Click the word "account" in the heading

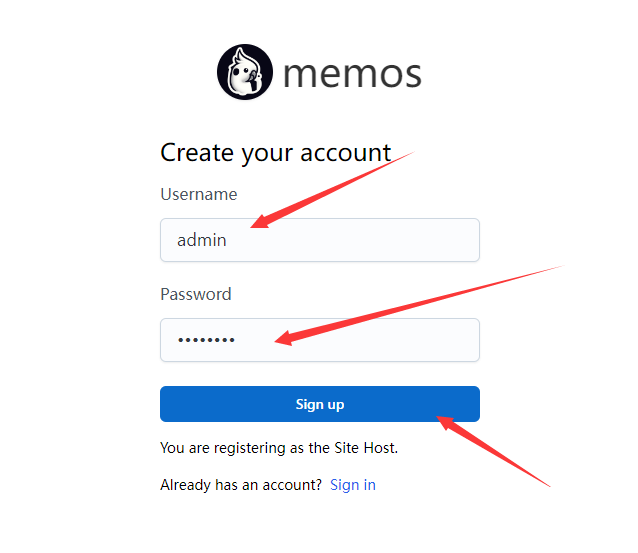click(x=345, y=153)
